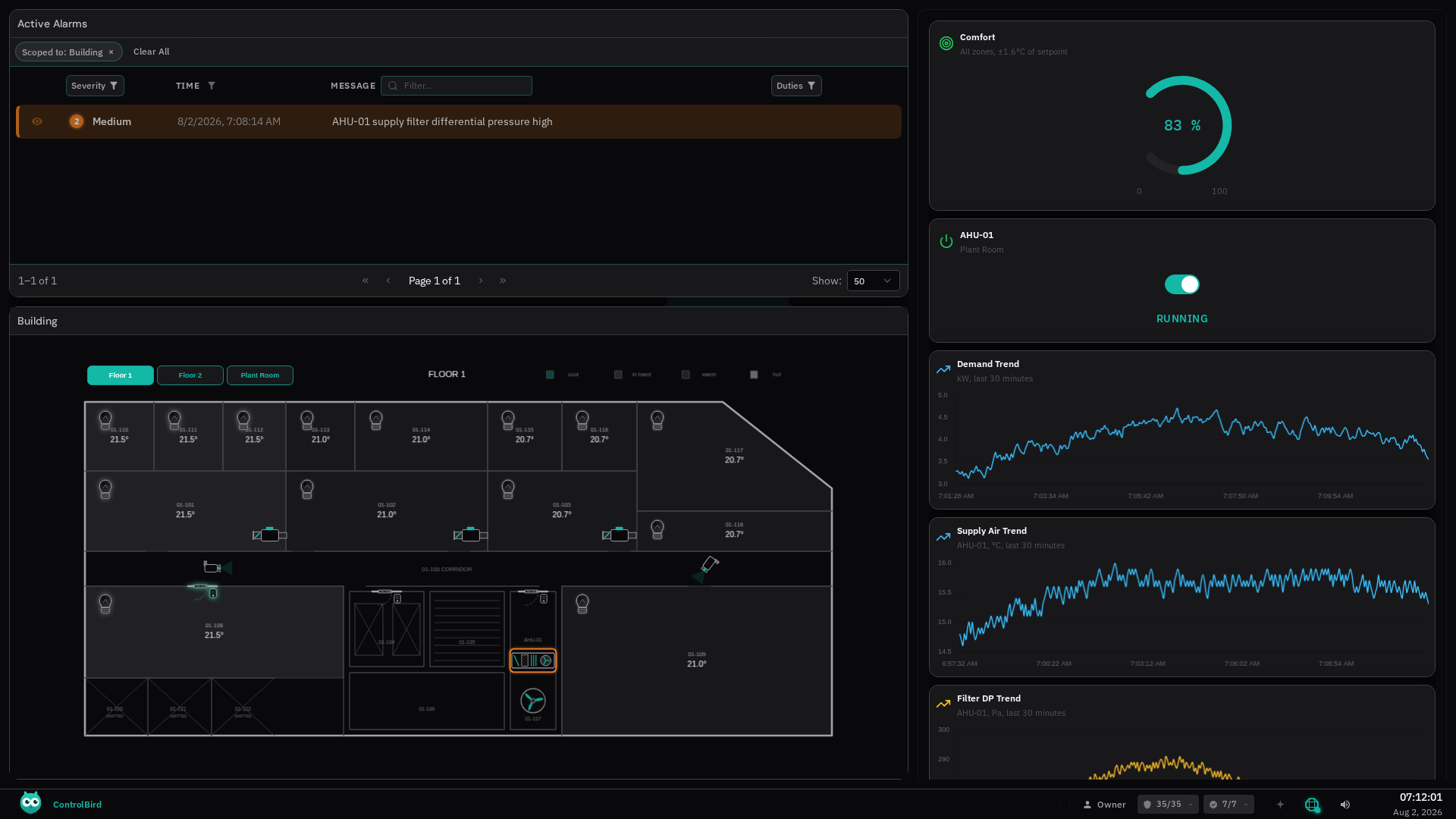Screen dimensions: 1456x819
Task: Click the teal globe network icon
Action: click(1312, 805)
